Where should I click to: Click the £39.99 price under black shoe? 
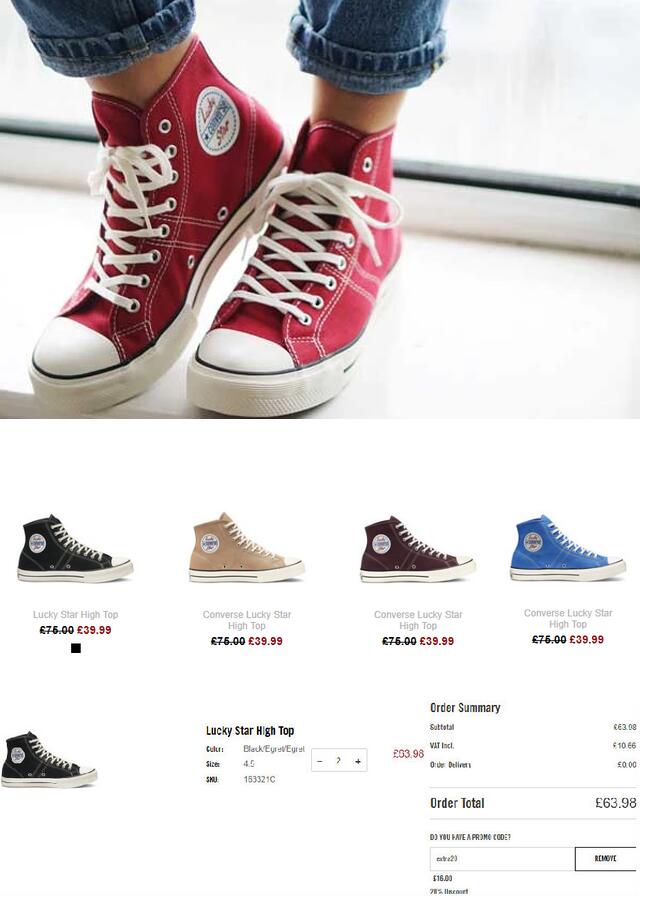[x=94, y=630]
